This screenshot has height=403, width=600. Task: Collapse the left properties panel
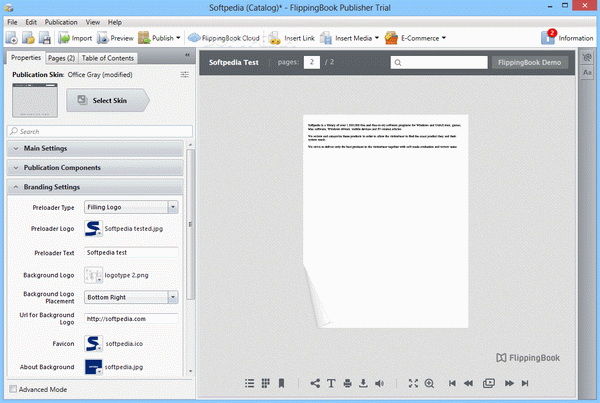pos(187,55)
